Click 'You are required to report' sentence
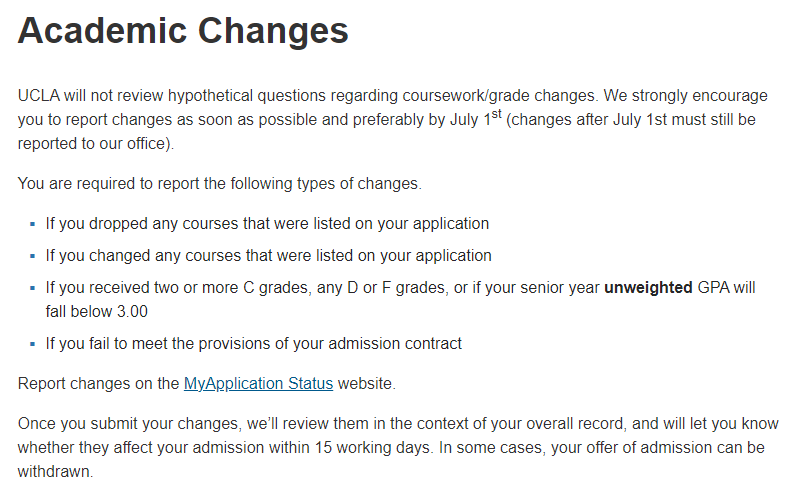The height and width of the screenshot is (500, 788). tap(220, 183)
